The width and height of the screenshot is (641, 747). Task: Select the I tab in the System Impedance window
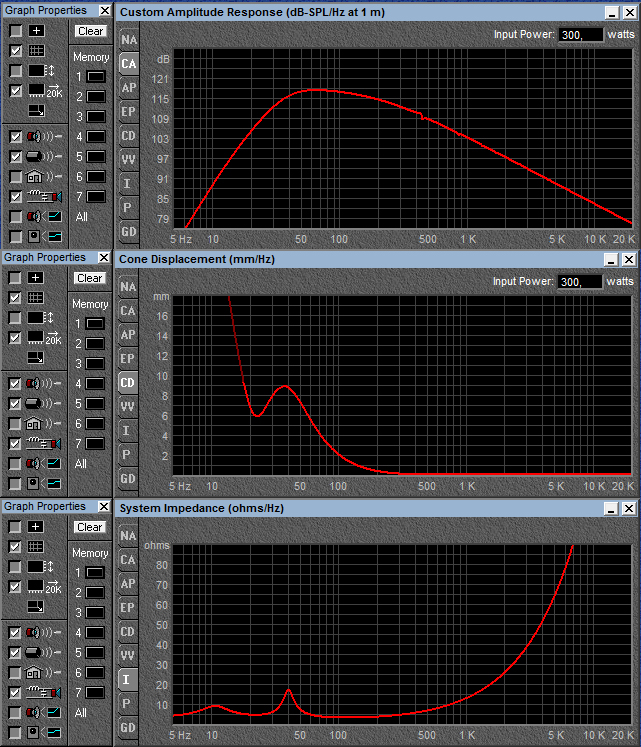click(x=127, y=679)
